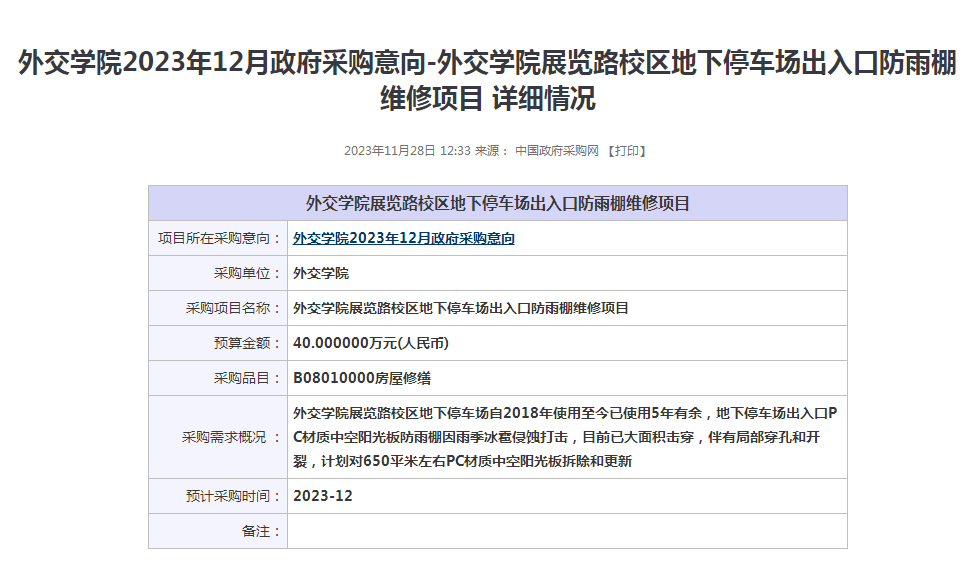Click the publish date 2023年11月28日 12:33
Screen dimensions: 968x572
click(x=406, y=151)
